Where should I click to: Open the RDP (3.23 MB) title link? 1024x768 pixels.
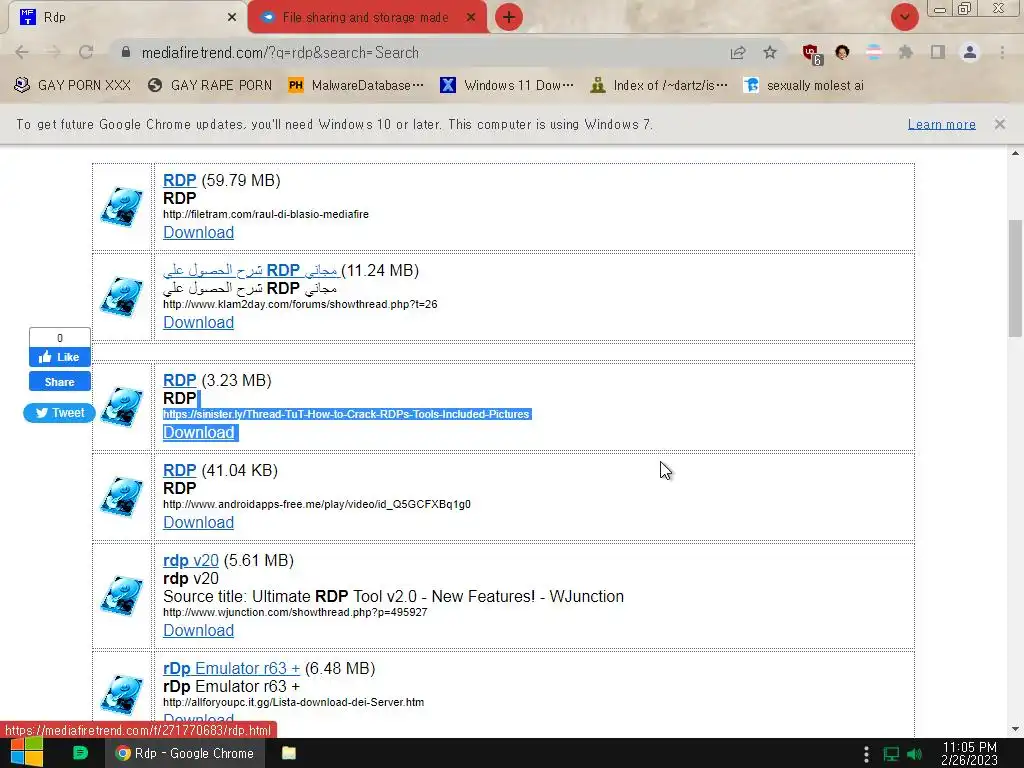click(180, 380)
